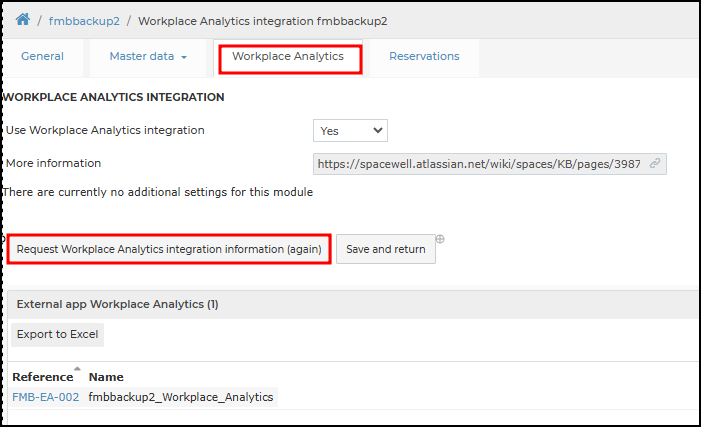Click 'There are currently no additional settings' text

pyautogui.click(x=158, y=192)
